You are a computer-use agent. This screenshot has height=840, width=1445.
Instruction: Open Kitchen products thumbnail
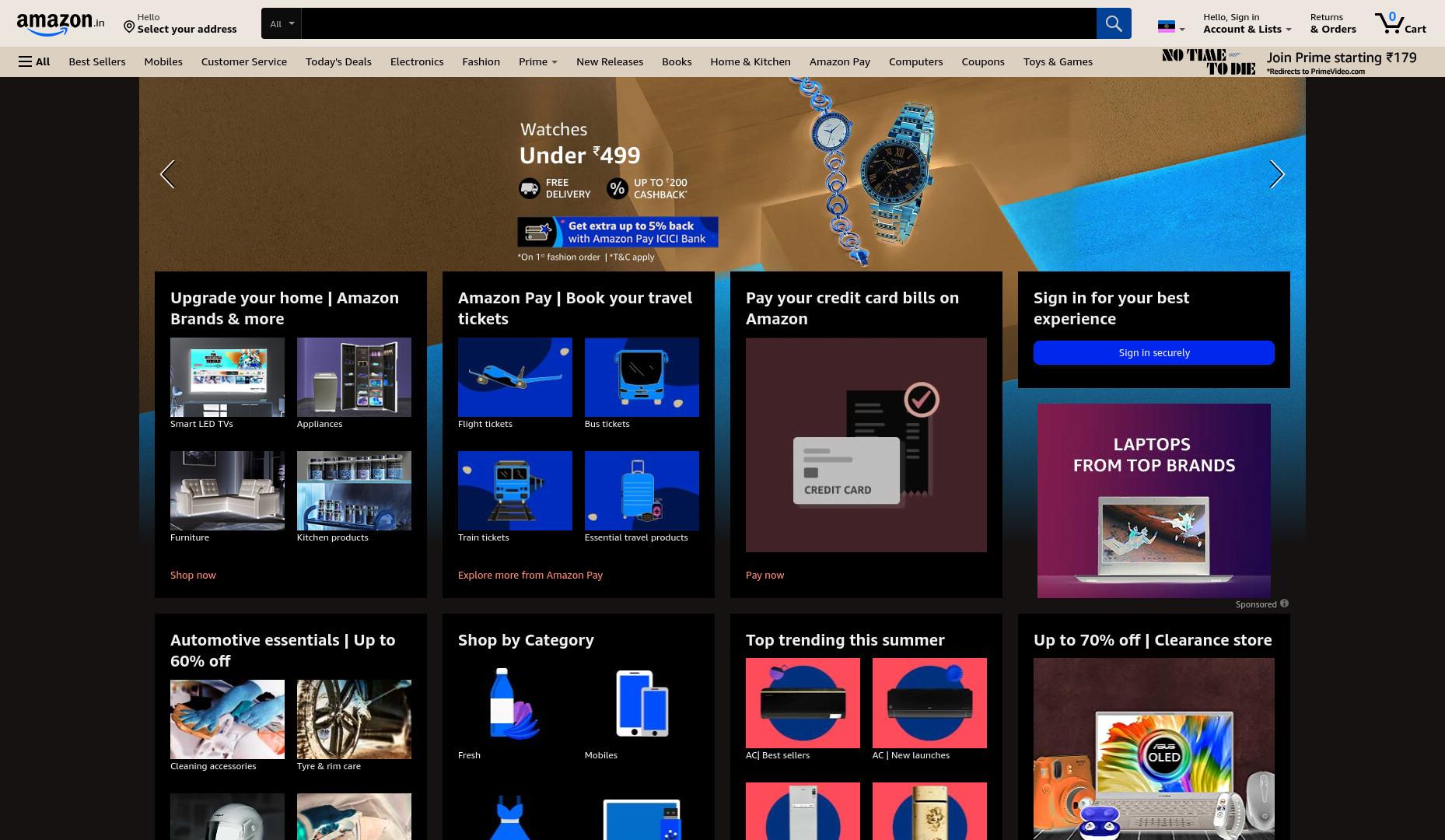pos(354,491)
